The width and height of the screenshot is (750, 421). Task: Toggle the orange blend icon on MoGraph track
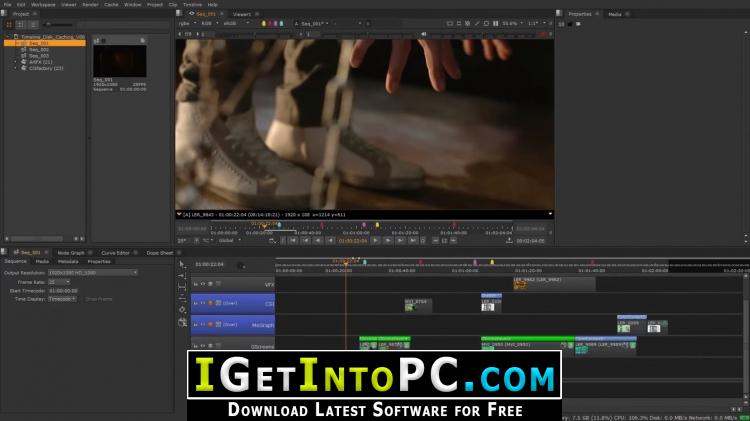tap(210, 324)
